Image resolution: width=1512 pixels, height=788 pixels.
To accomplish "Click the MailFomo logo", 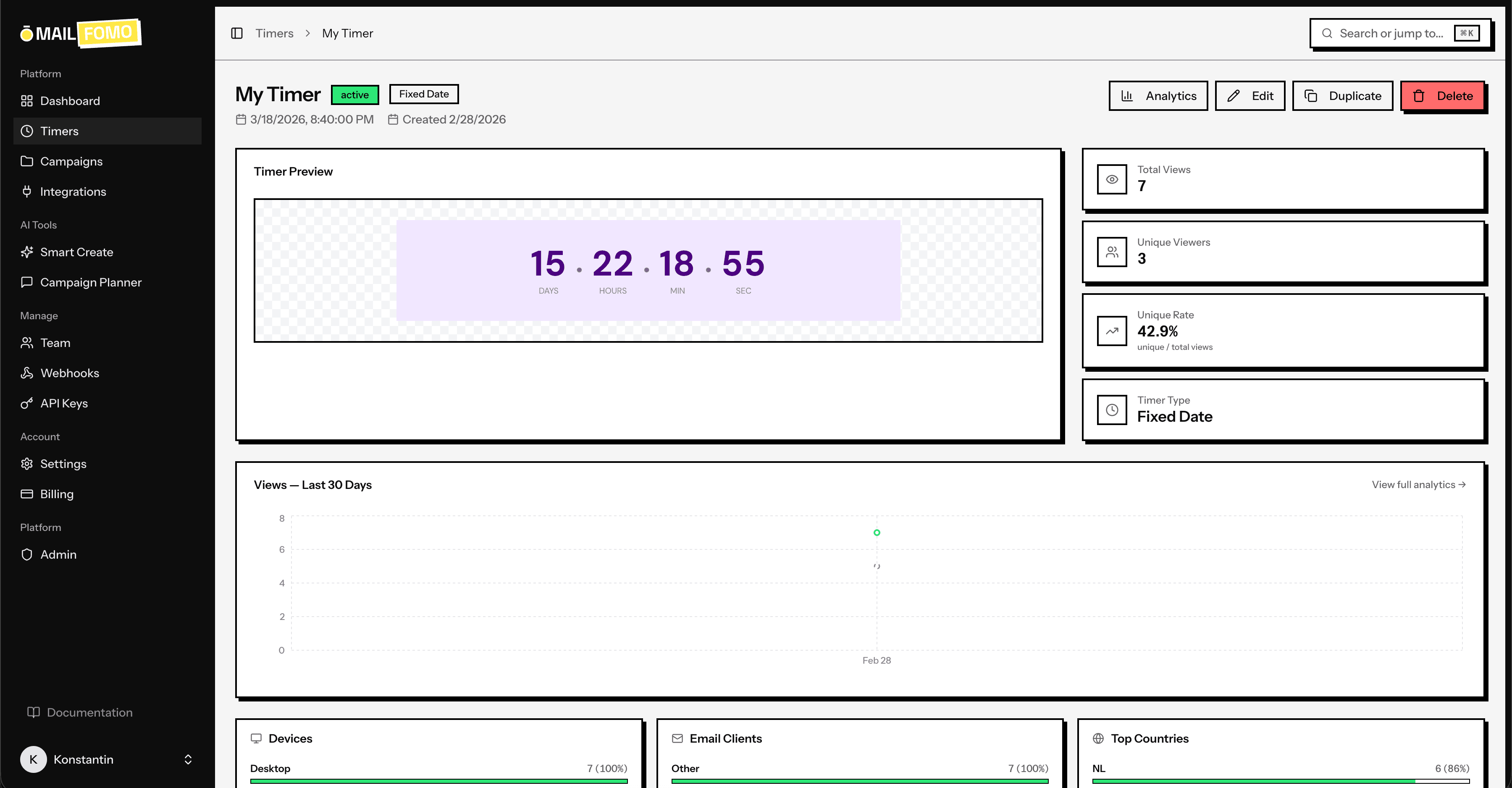I will tap(80, 33).
